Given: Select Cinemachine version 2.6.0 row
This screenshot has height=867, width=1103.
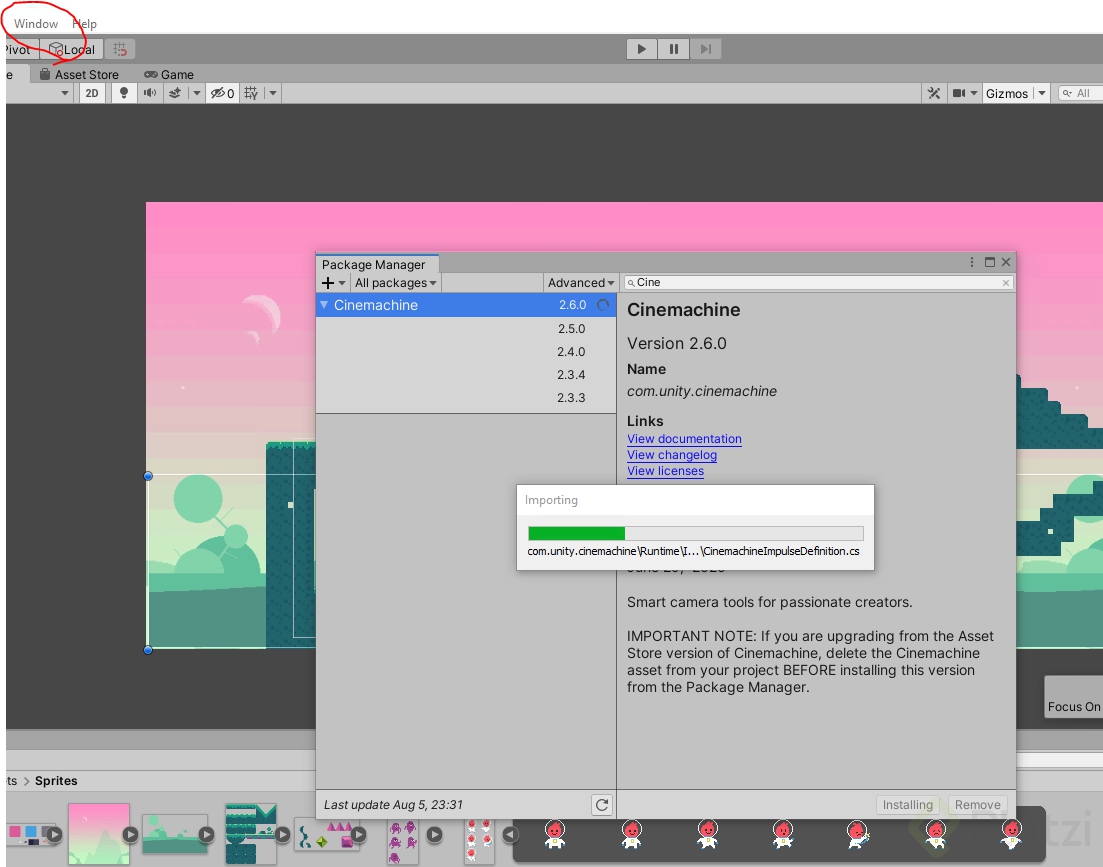Looking at the screenshot, I should click(x=466, y=304).
